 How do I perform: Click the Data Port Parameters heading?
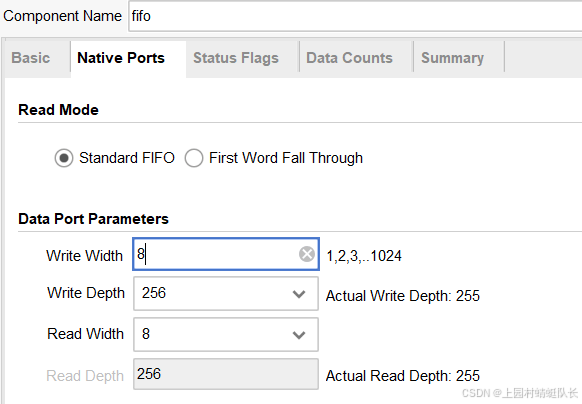(94, 219)
